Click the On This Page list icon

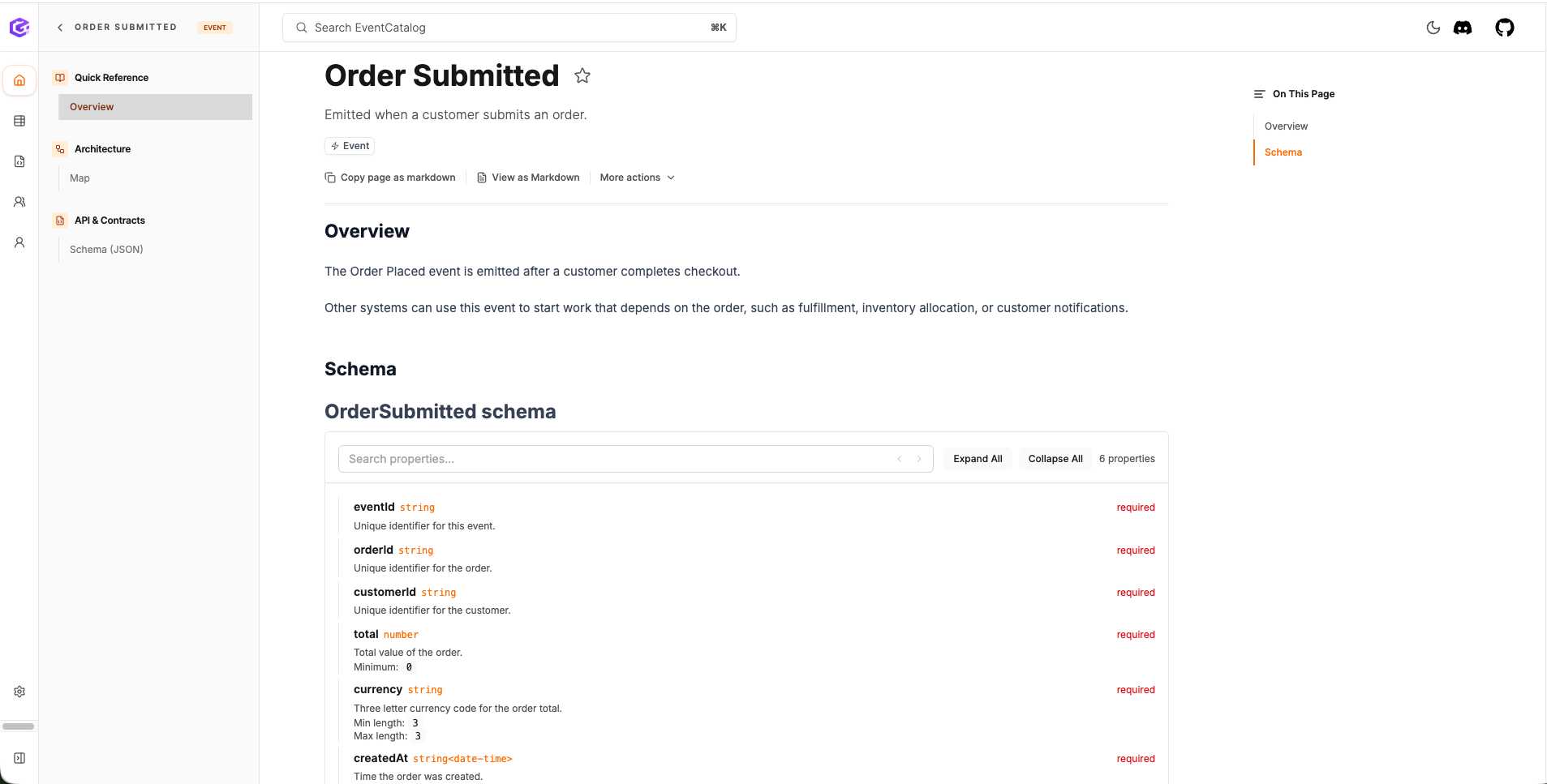(1260, 94)
